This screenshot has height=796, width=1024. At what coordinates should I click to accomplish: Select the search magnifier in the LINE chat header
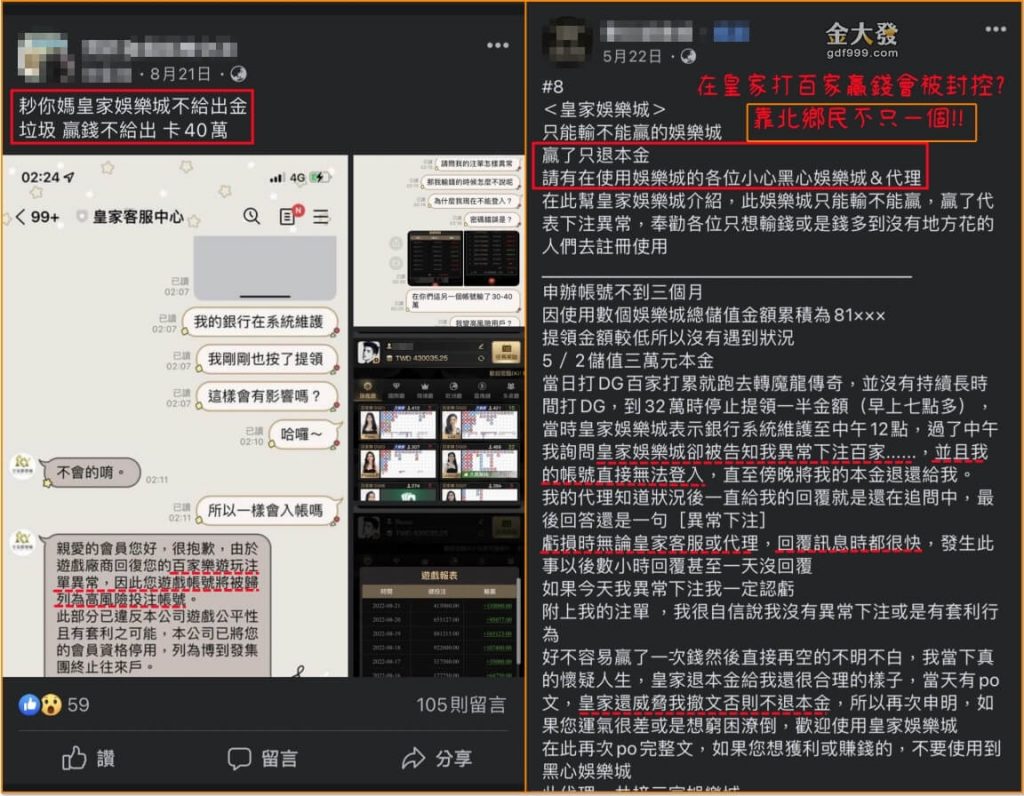(x=250, y=216)
